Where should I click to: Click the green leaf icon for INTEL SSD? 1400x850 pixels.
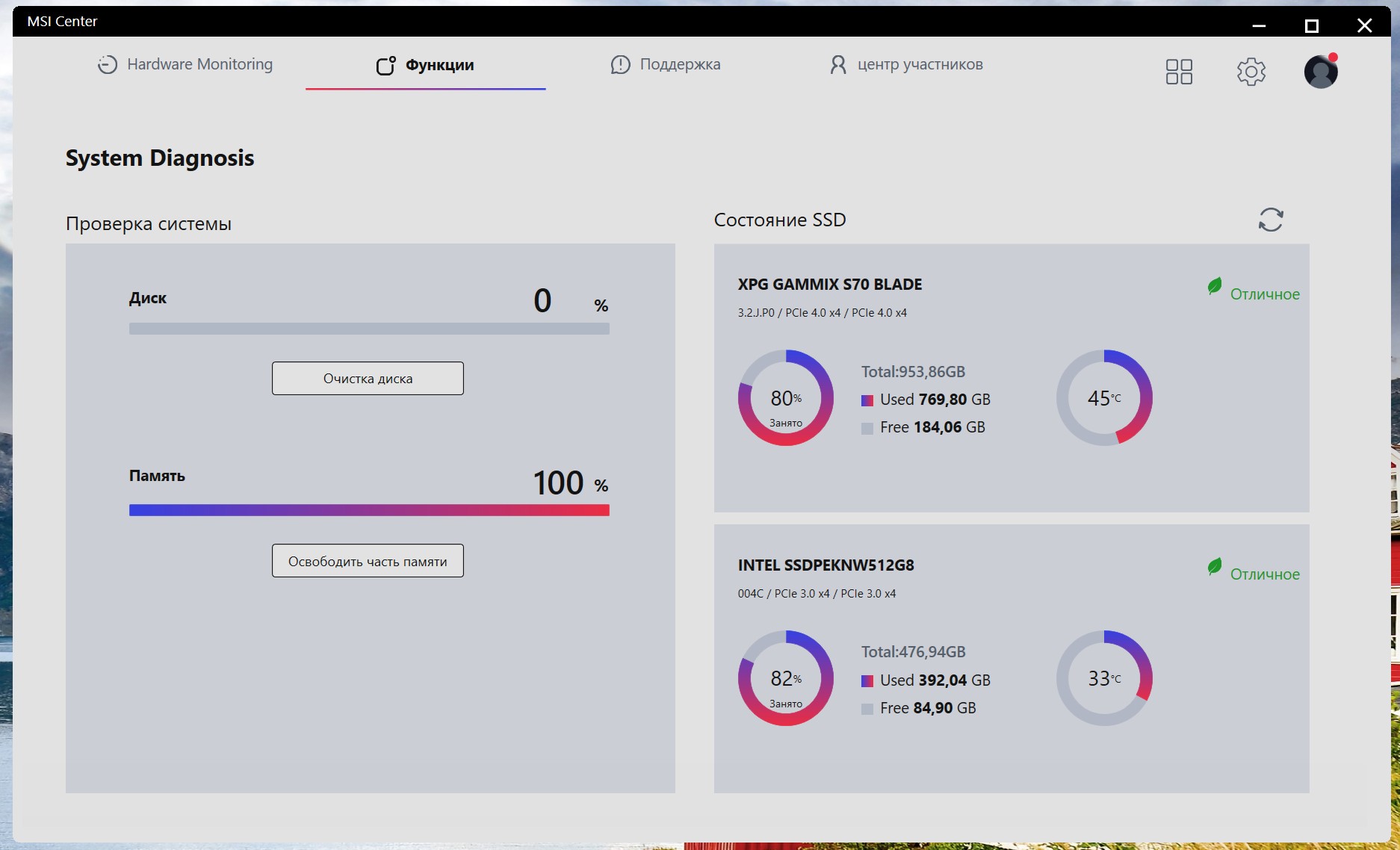pyautogui.click(x=1215, y=567)
